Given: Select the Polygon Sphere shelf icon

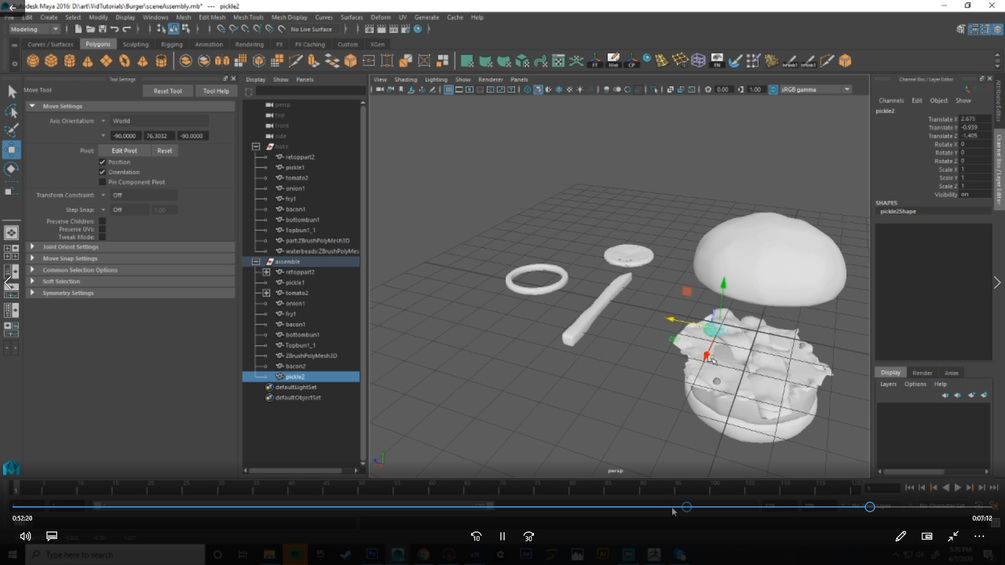Looking at the screenshot, I should 33,61.
